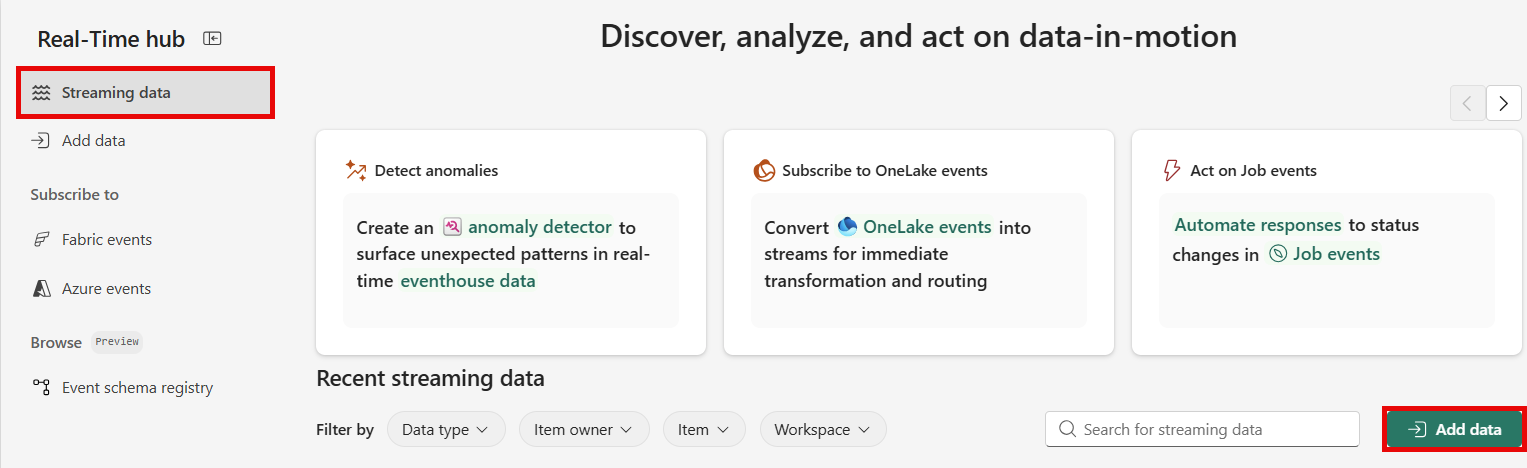
Task: Click the Fabric events icon
Action: pos(41,240)
